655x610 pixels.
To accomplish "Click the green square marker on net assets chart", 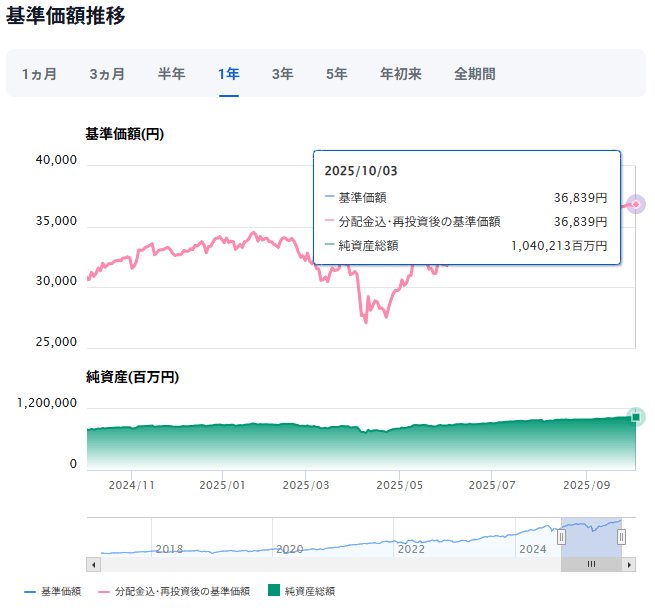I will pyautogui.click(x=635, y=417).
